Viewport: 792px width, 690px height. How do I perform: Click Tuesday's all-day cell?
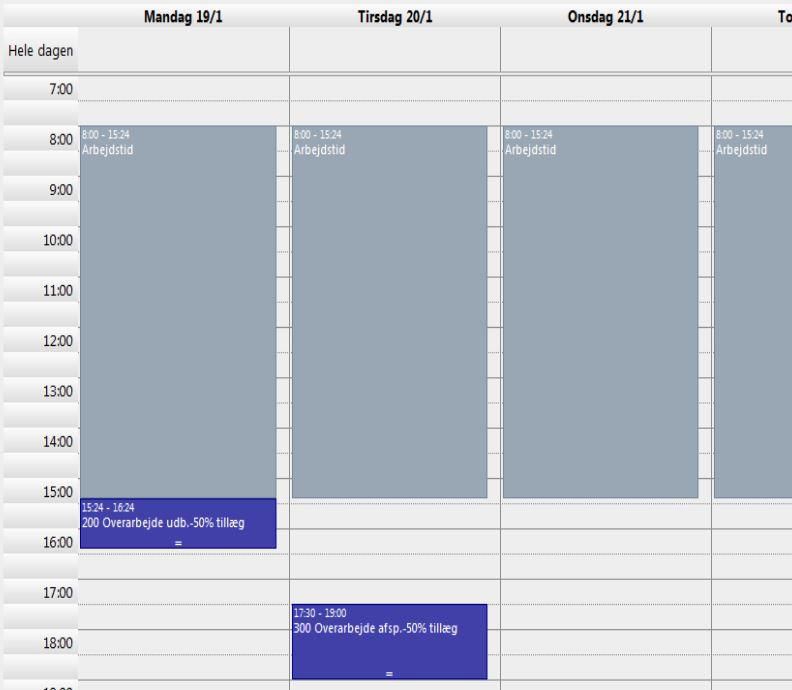tap(394, 49)
